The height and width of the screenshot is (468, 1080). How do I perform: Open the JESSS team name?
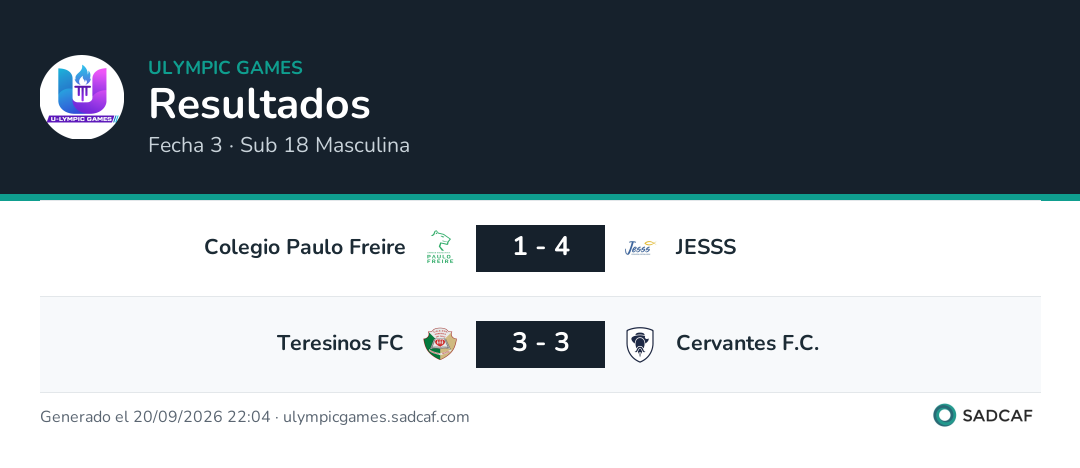coord(706,247)
